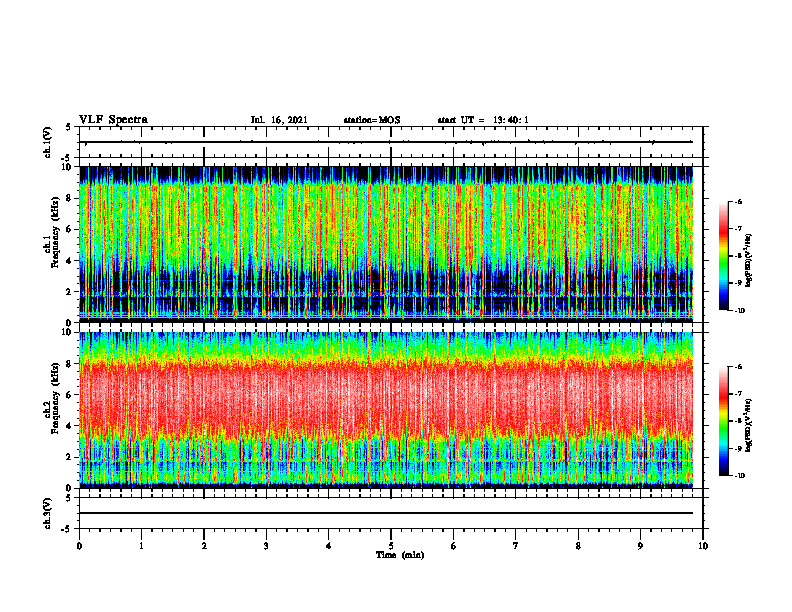Click the "VLF Spectra" plot title
Image resolution: width=792 pixels, height=612 pixels.
113,120
